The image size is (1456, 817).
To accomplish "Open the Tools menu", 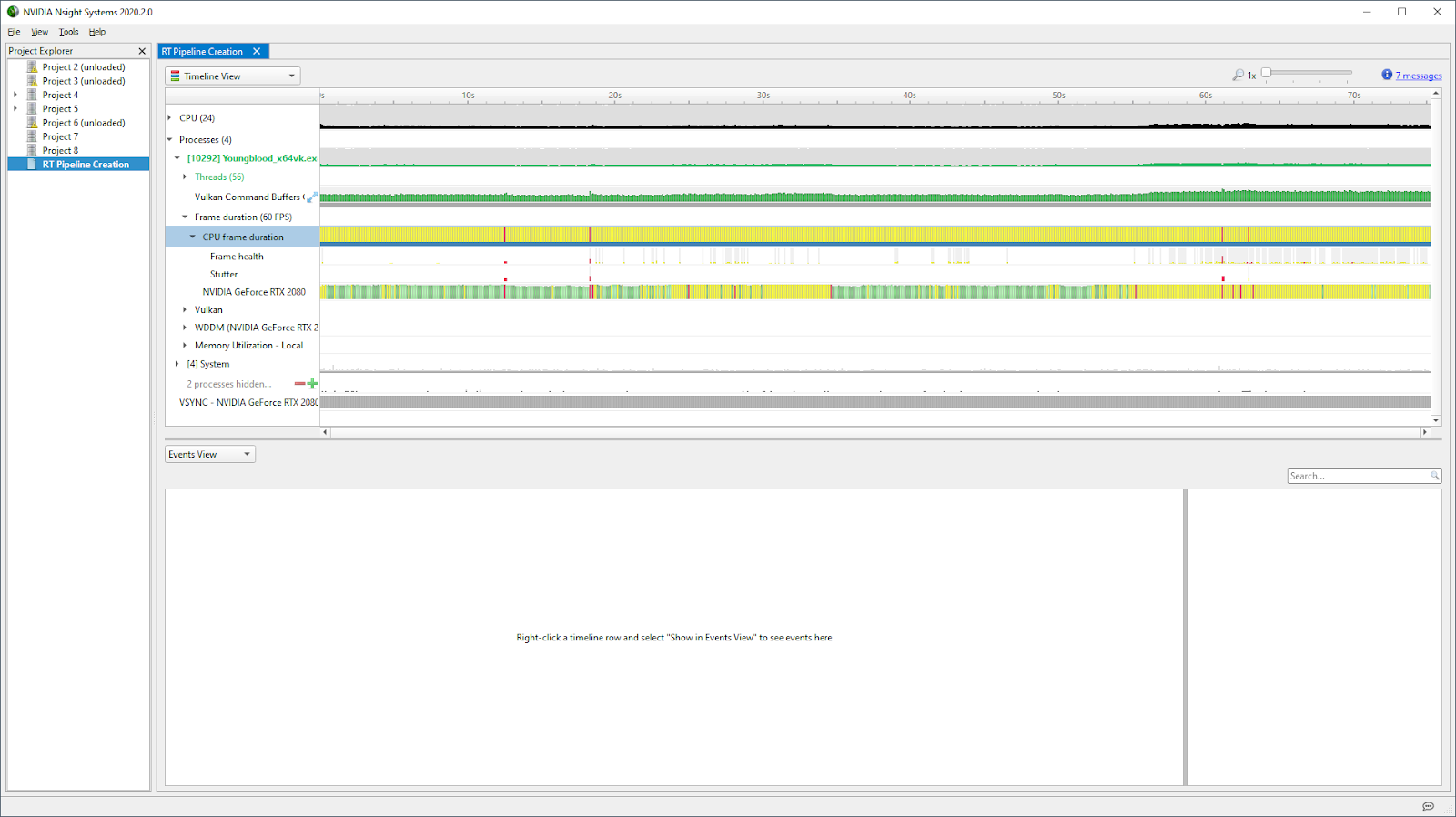I will coord(69,32).
